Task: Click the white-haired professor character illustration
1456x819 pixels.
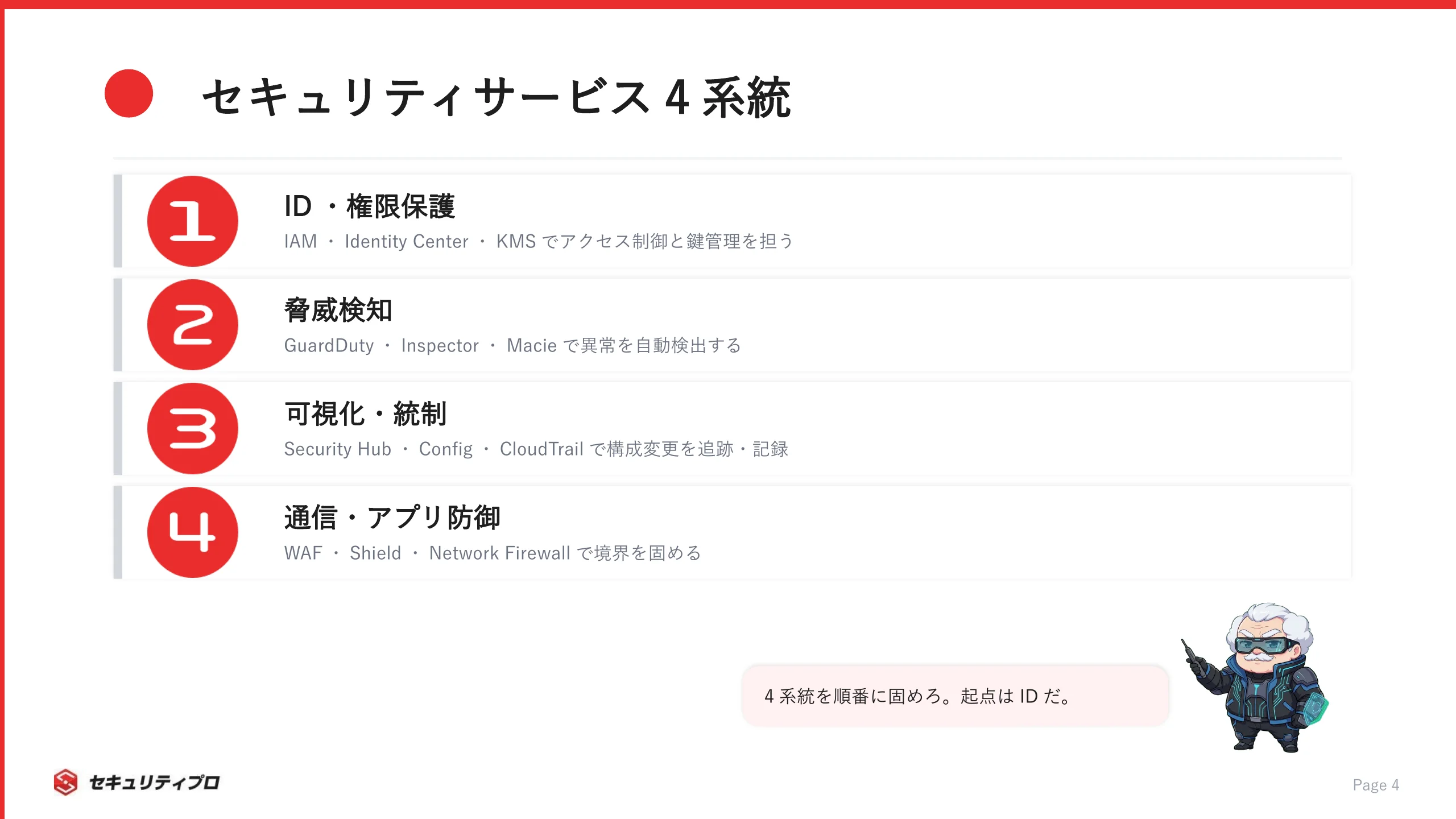Action: coord(1256,677)
